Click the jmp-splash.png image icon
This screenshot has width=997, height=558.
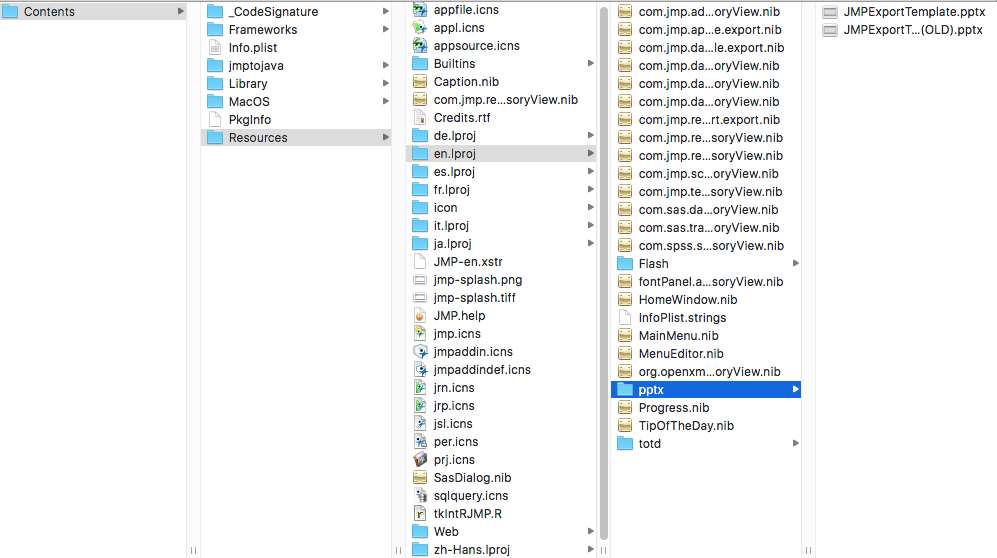(x=420, y=280)
